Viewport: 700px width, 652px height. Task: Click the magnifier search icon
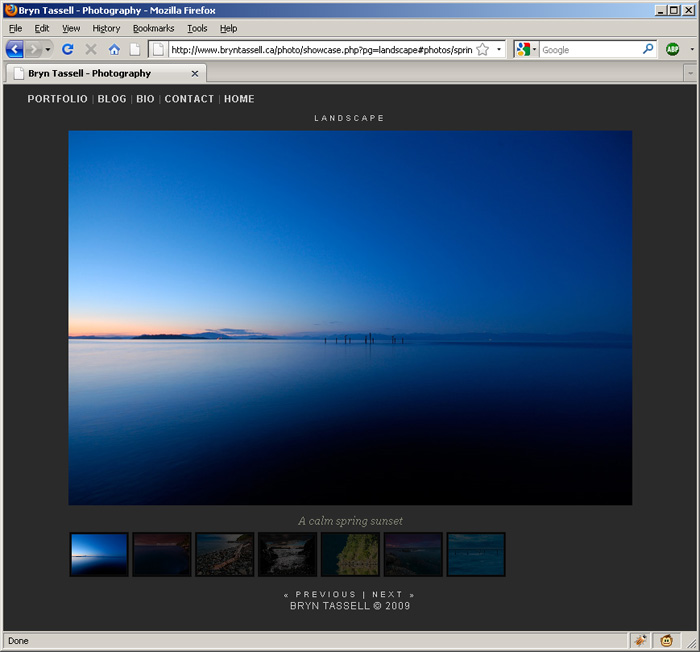pyautogui.click(x=648, y=49)
